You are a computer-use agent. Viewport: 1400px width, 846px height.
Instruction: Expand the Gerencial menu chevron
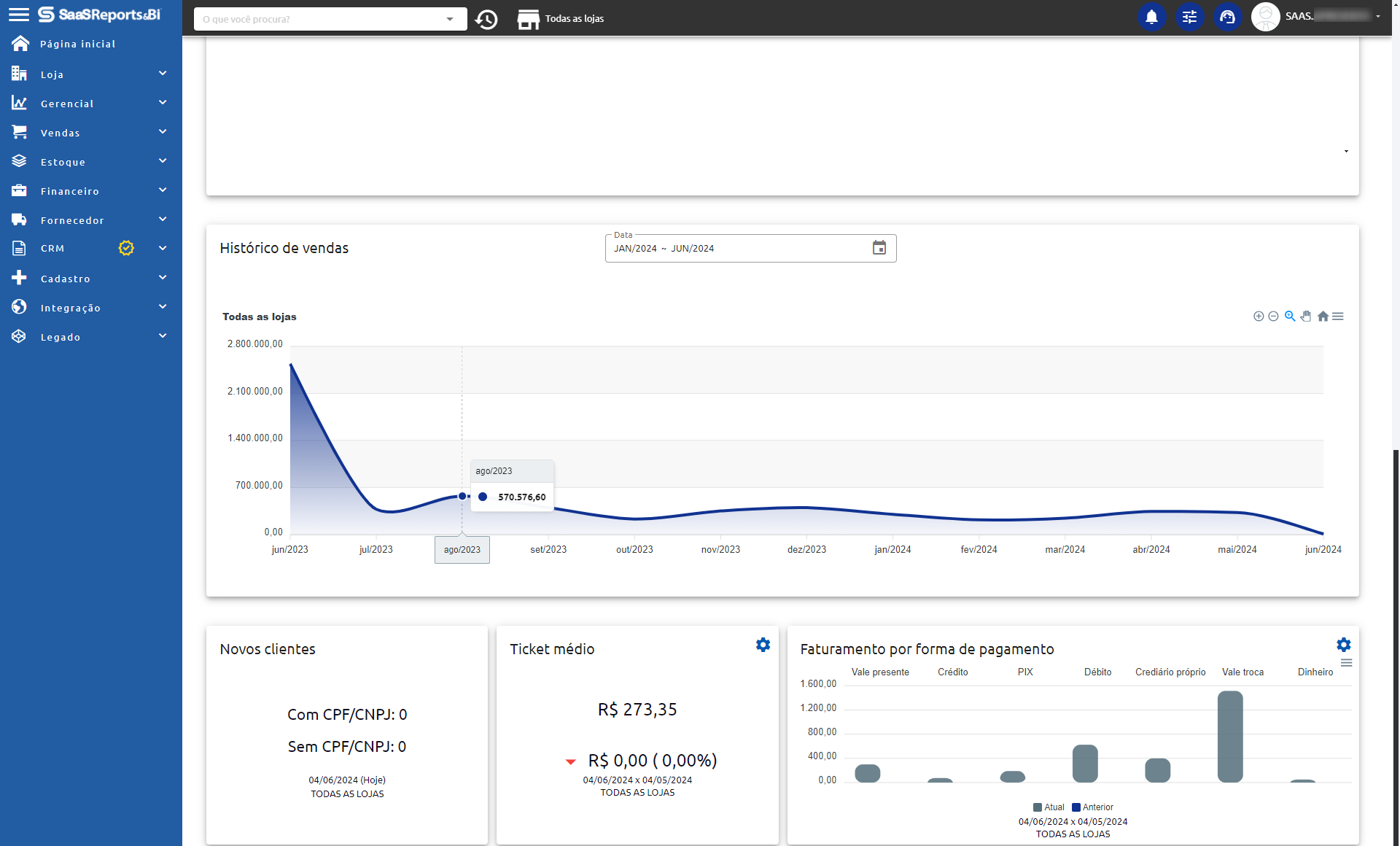pyautogui.click(x=163, y=102)
